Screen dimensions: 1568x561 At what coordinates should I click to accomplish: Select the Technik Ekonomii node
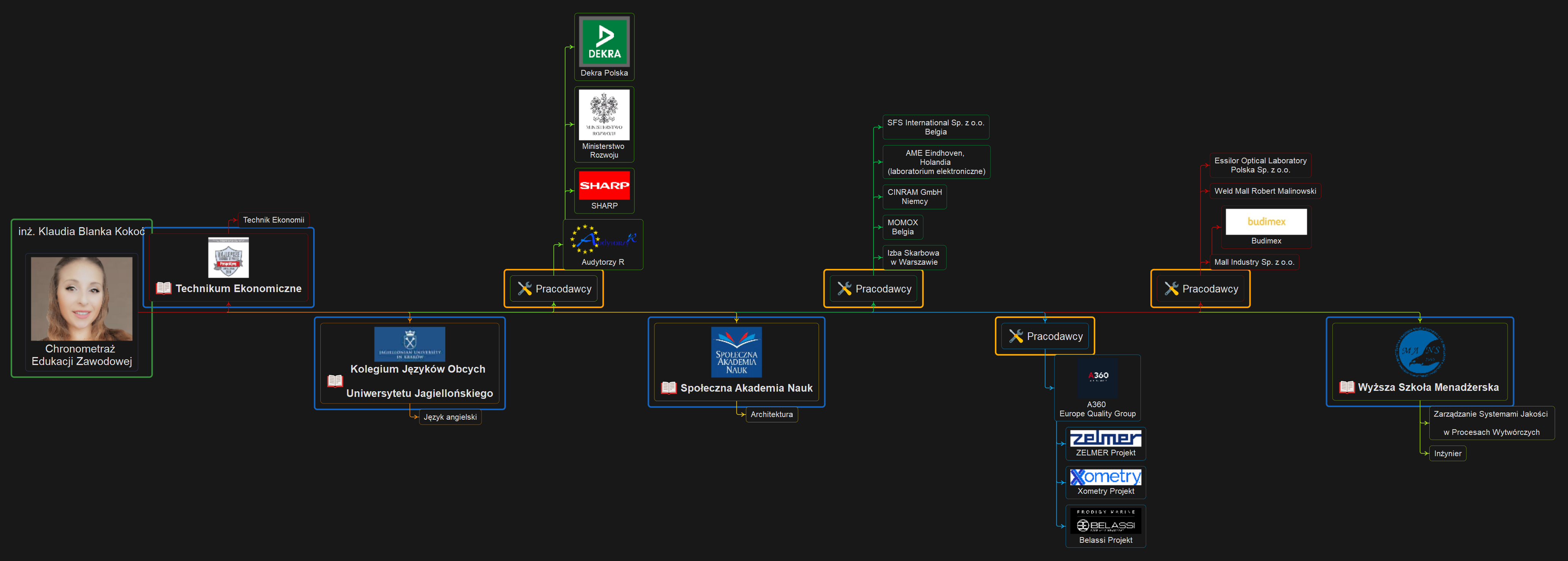(273, 220)
